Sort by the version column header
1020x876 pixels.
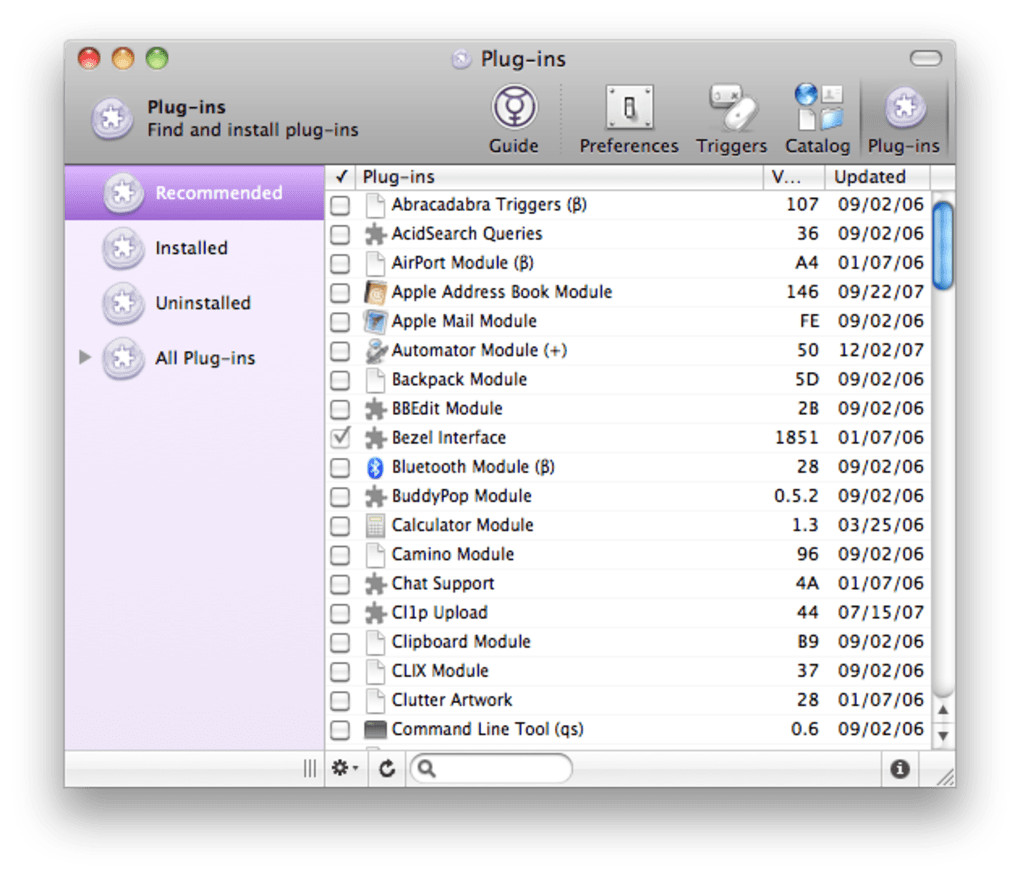tap(794, 177)
